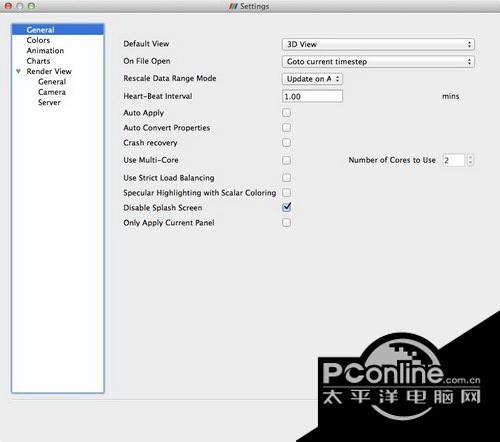Enable Auto Convert Properties checkbox
Image resolution: width=500 pixels, height=442 pixels.
pyautogui.click(x=286, y=128)
